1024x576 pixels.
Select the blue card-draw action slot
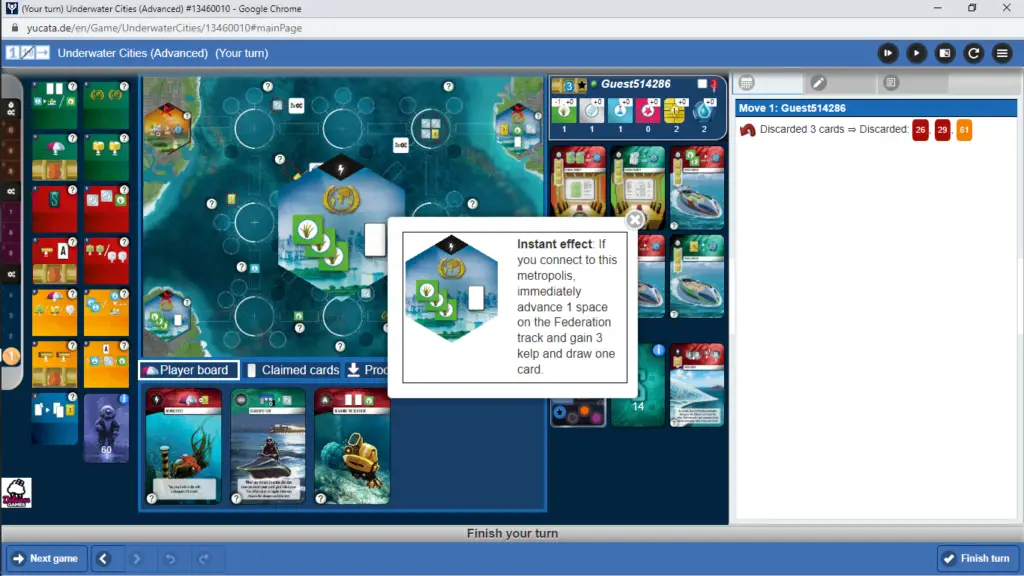54,419
